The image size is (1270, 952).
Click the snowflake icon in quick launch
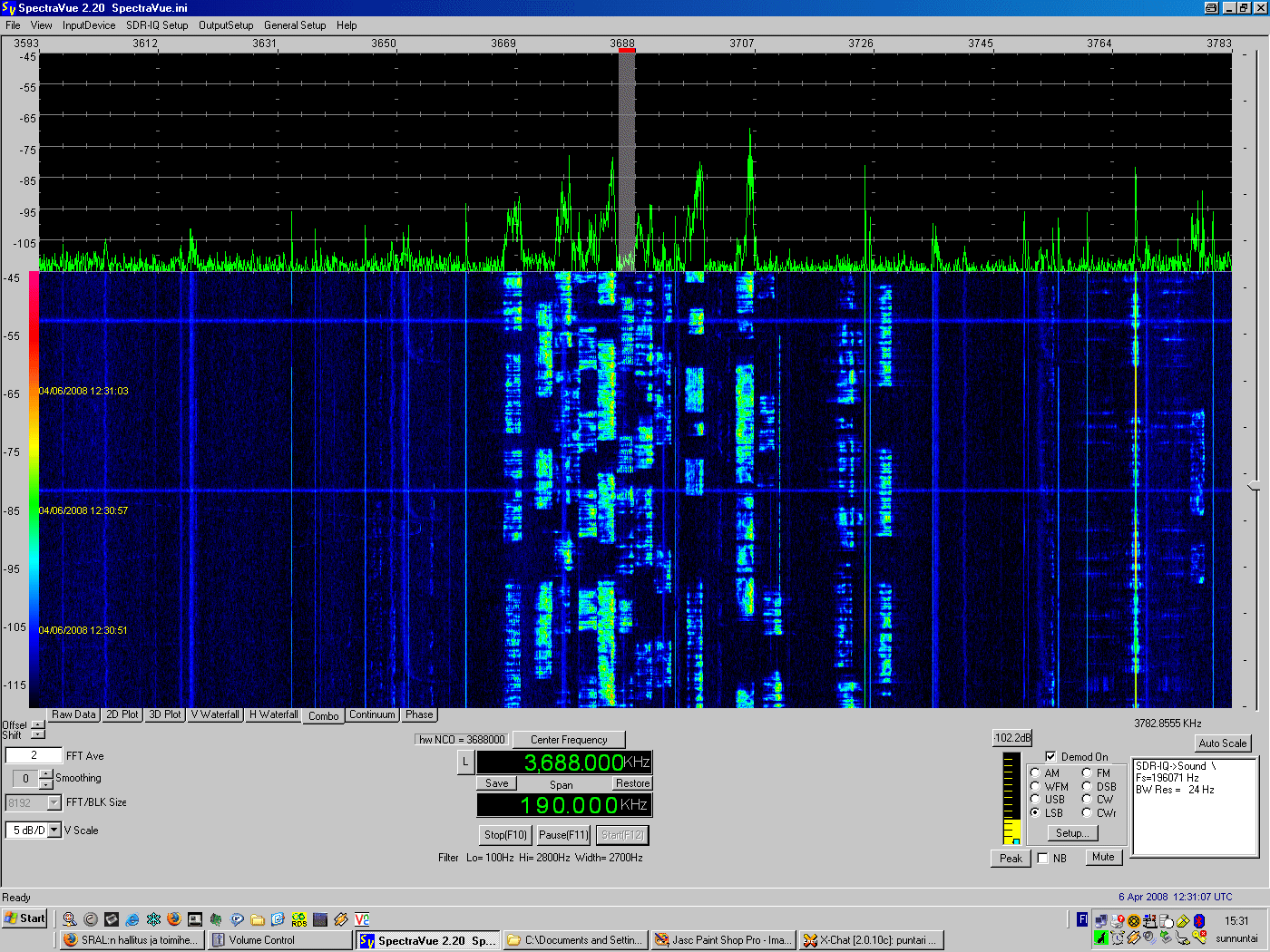tap(153, 919)
